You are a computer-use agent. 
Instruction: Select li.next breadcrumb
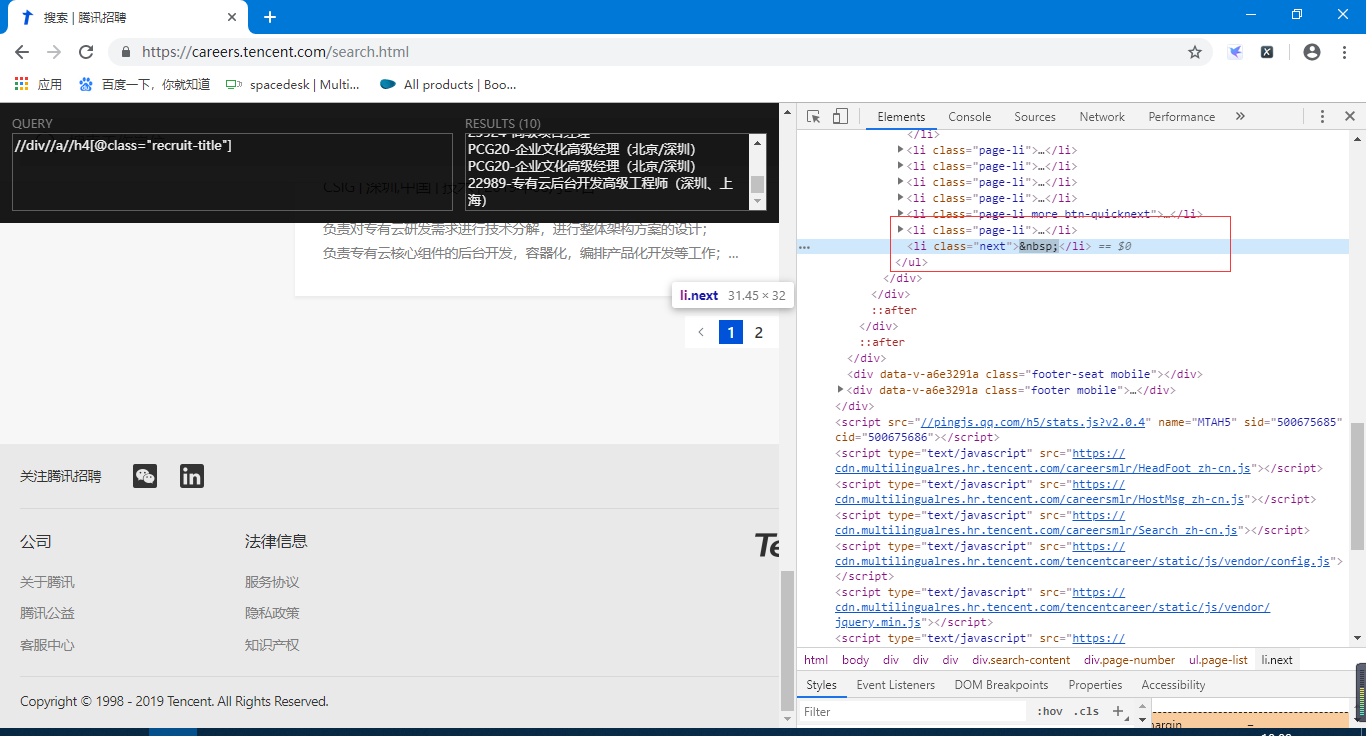point(1277,660)
